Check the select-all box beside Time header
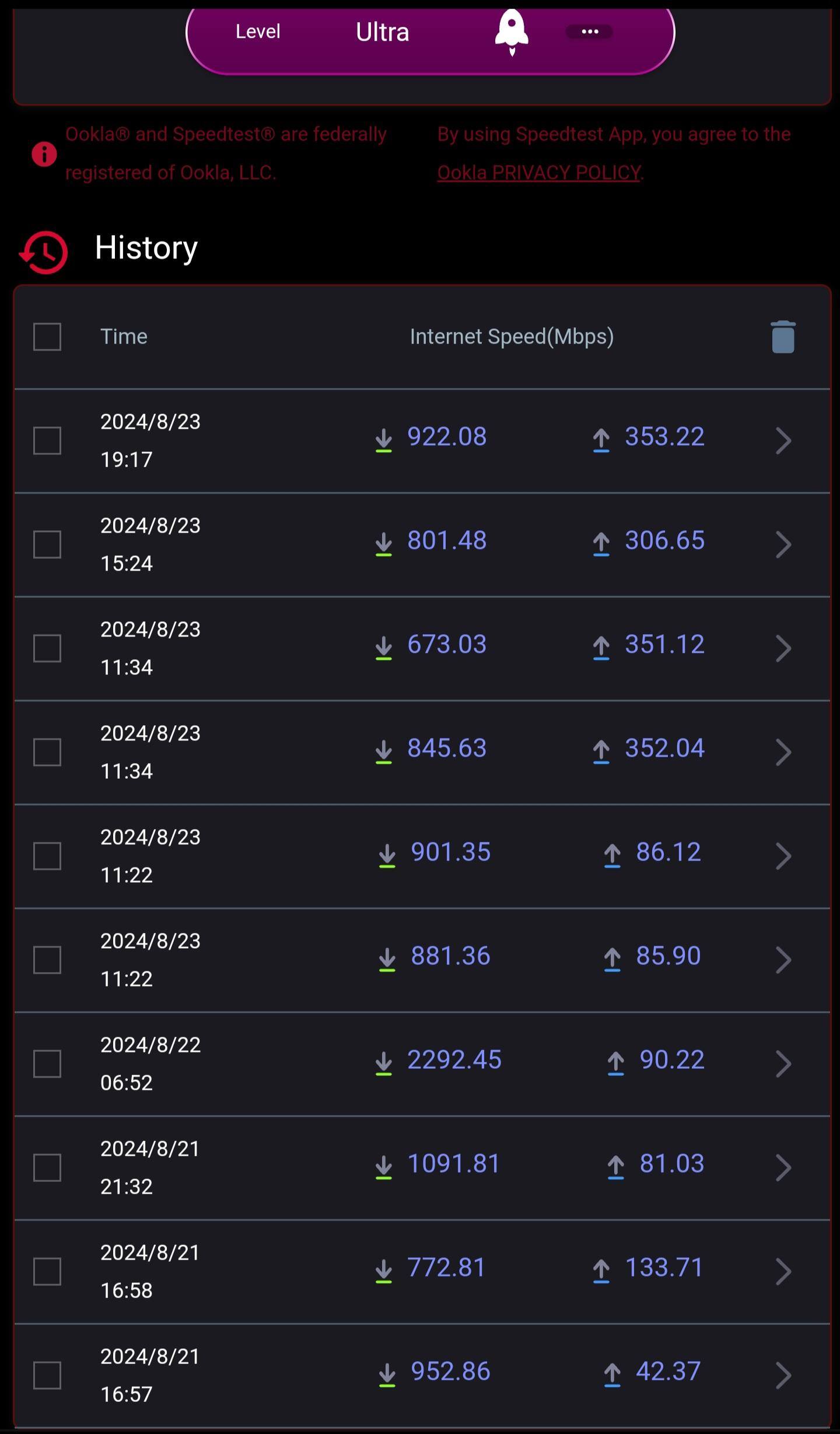Viewport: 840px width, 1434px height. pos(47,337)
